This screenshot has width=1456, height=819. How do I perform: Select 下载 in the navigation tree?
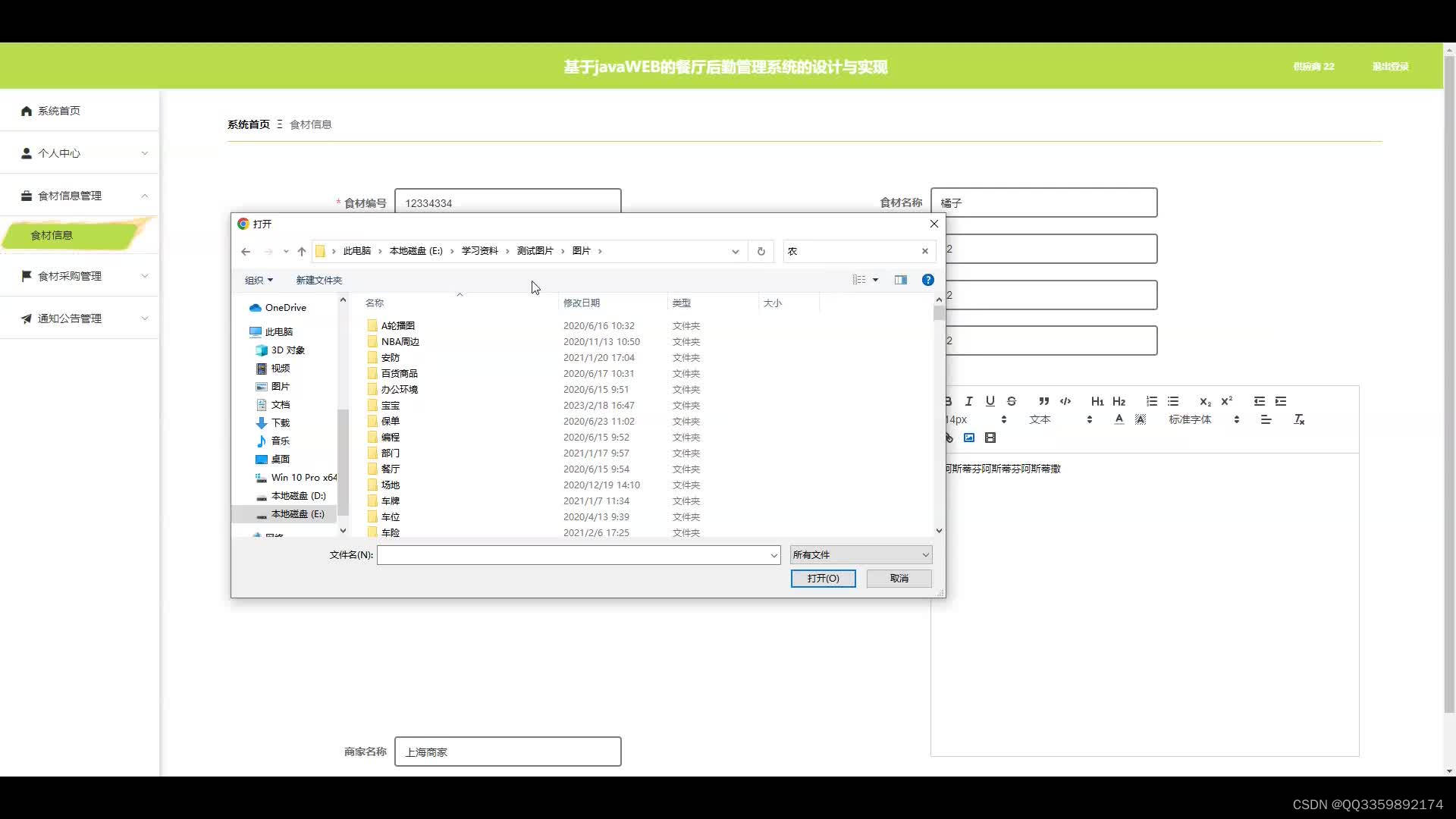pyautogui.click(x=280, y=423)
